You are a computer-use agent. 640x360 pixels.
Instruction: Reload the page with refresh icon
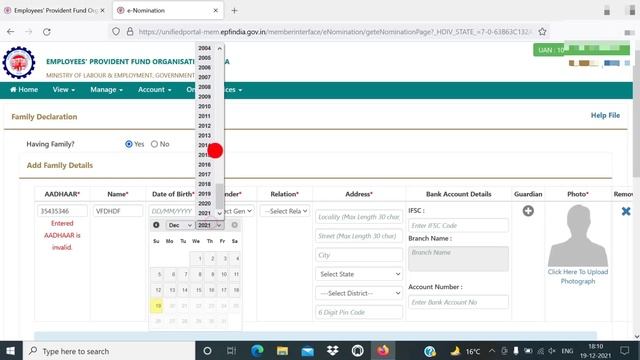click(47, 31)
